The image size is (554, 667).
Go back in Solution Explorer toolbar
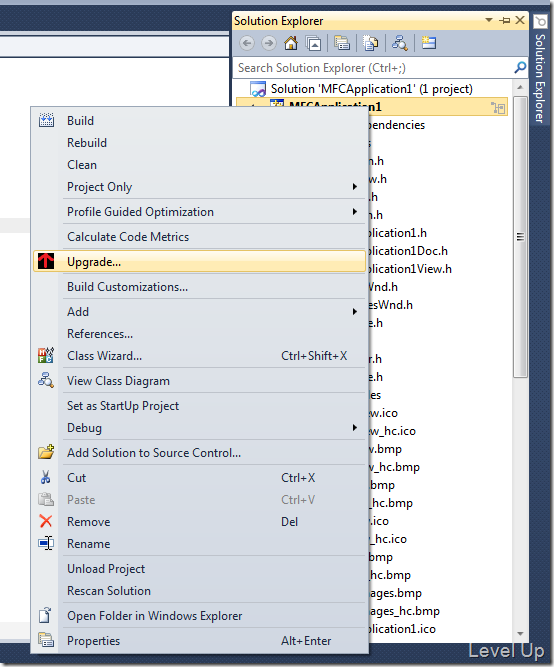coord(247,43)
